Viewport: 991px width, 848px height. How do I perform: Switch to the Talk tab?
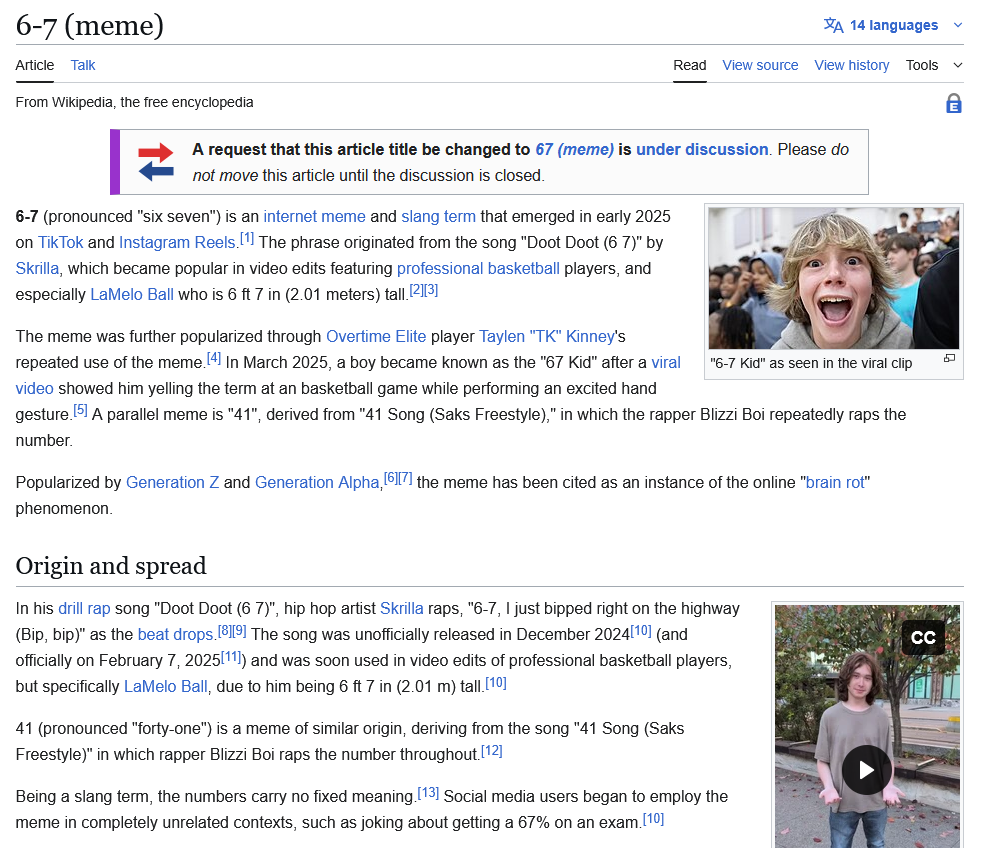[x=83, y=65]
